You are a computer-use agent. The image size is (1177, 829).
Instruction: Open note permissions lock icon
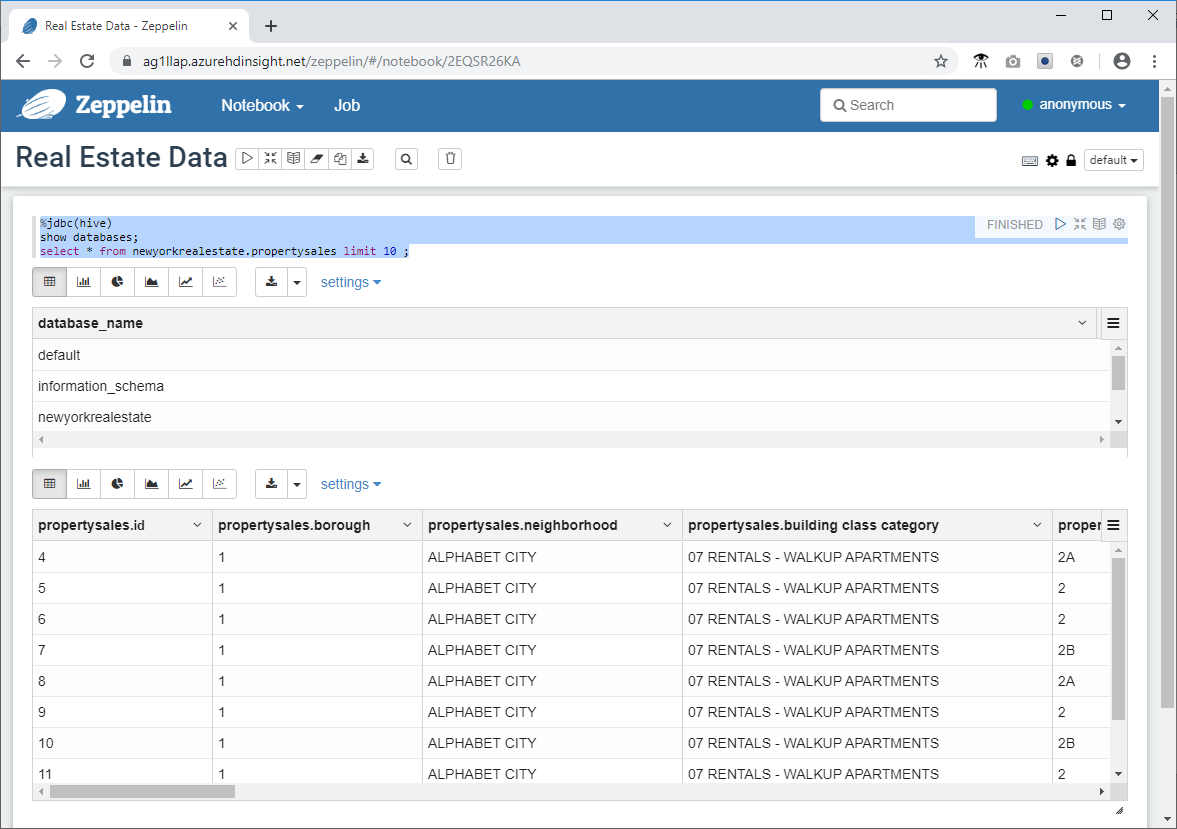1071,161
